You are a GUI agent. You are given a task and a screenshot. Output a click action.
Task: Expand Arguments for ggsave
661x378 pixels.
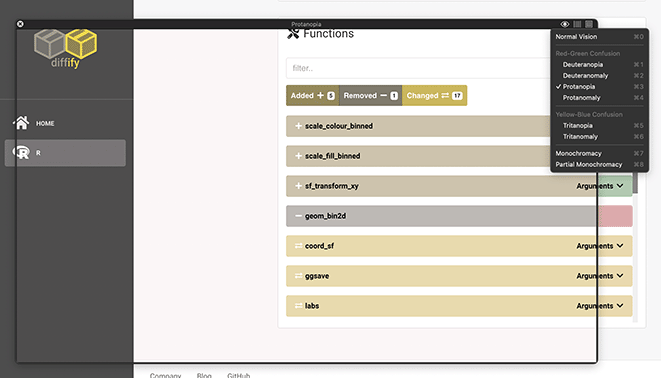click(600, 276)
